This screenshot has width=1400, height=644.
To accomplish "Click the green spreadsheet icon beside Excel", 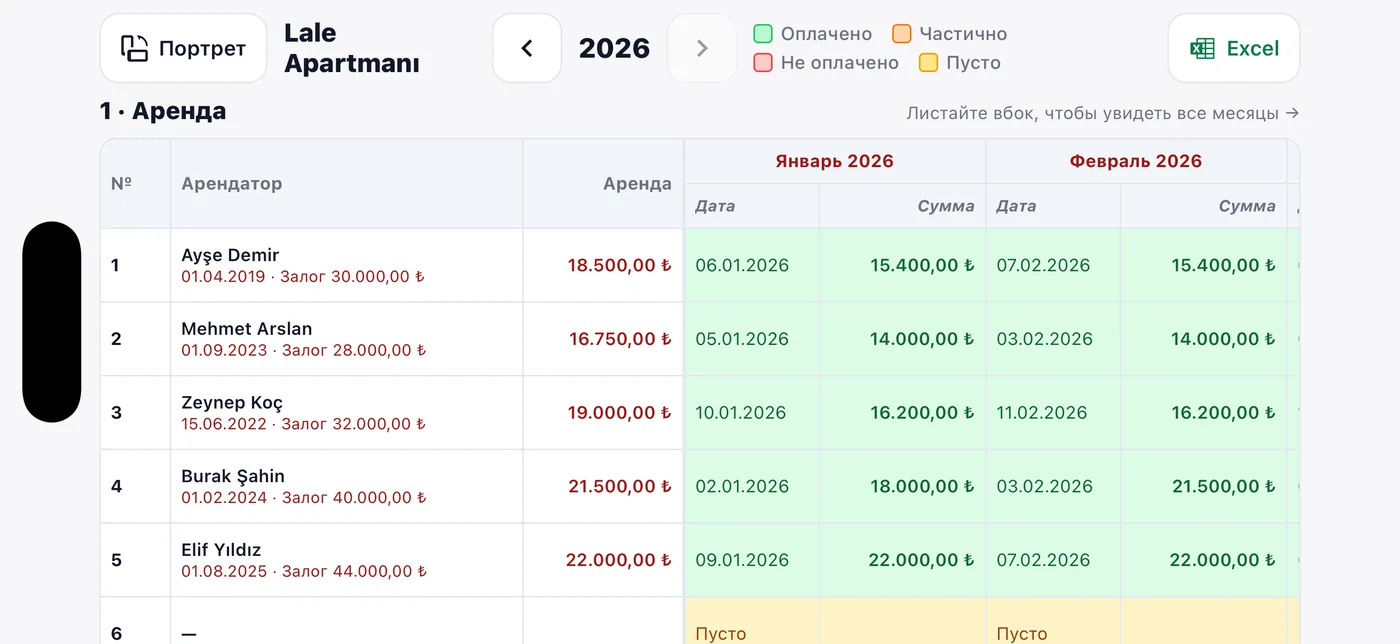I will (x=1202, y=48).
